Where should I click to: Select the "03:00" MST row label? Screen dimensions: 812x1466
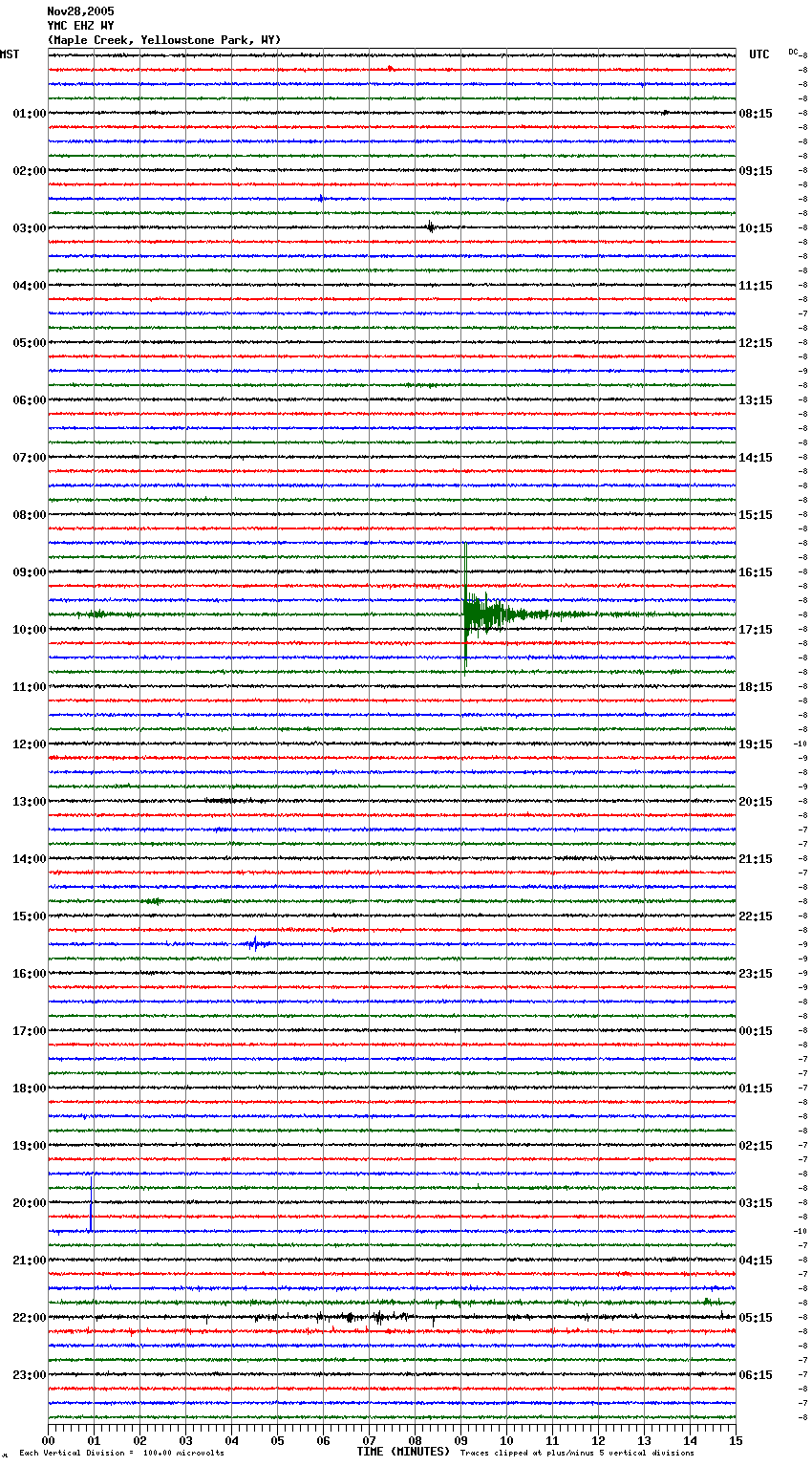pos(30,228)
